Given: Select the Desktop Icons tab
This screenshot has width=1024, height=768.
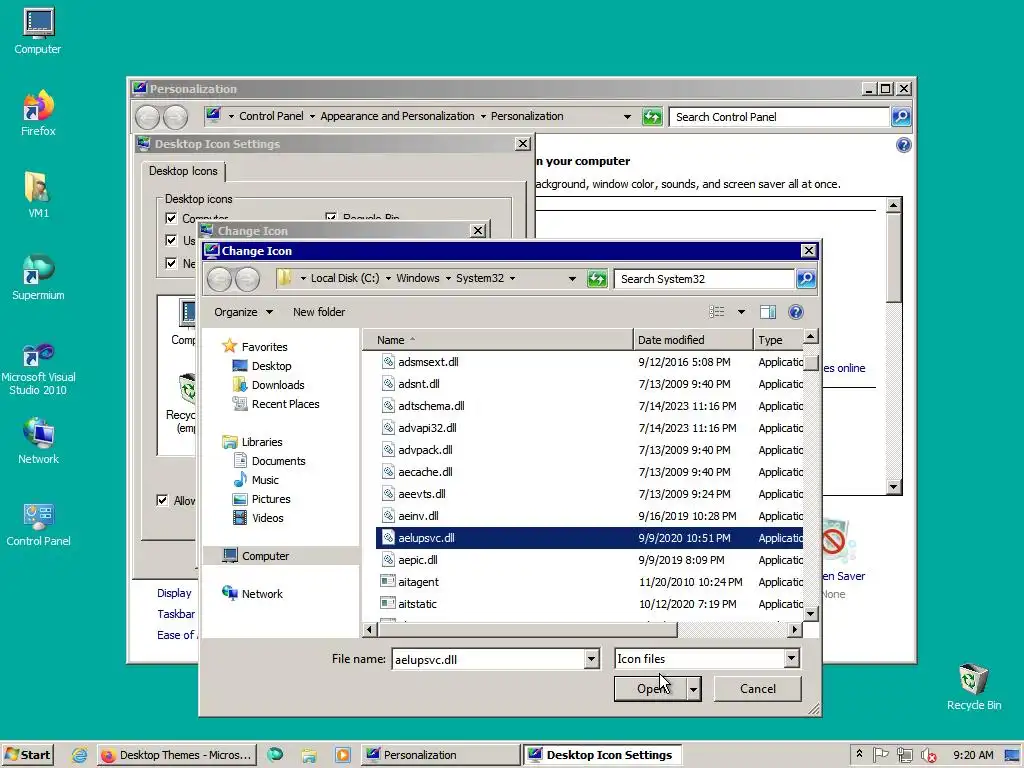Looking at the screenshot, I should (183, 171).
